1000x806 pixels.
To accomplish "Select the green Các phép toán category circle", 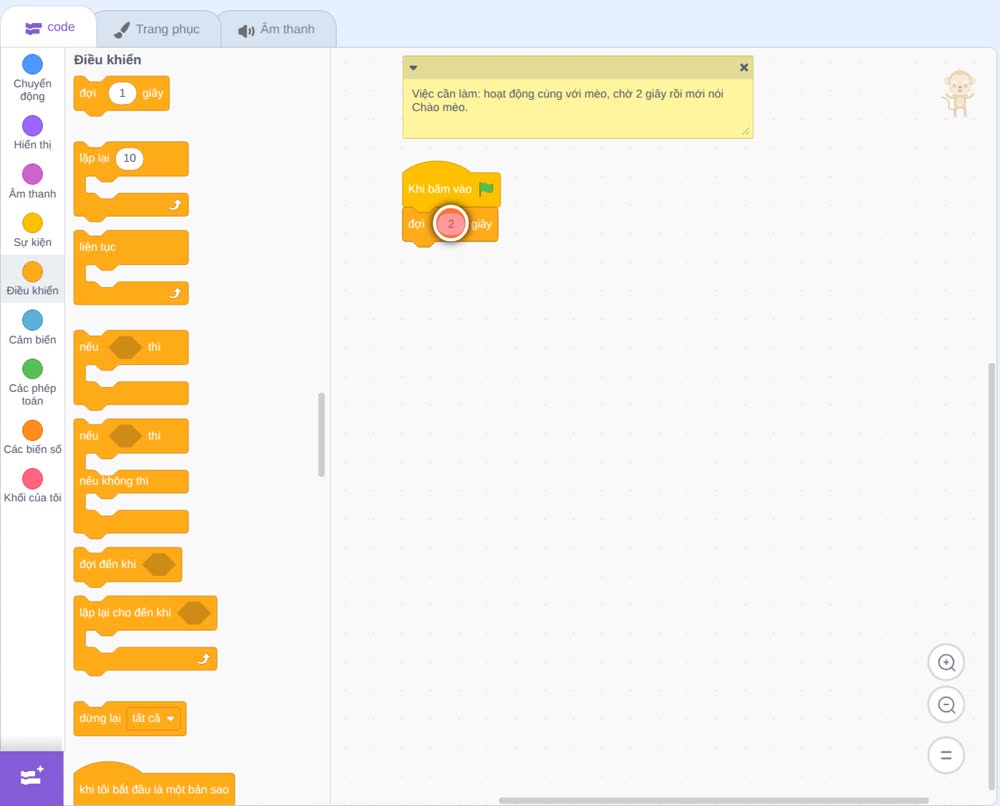I will tap(33, 369).
